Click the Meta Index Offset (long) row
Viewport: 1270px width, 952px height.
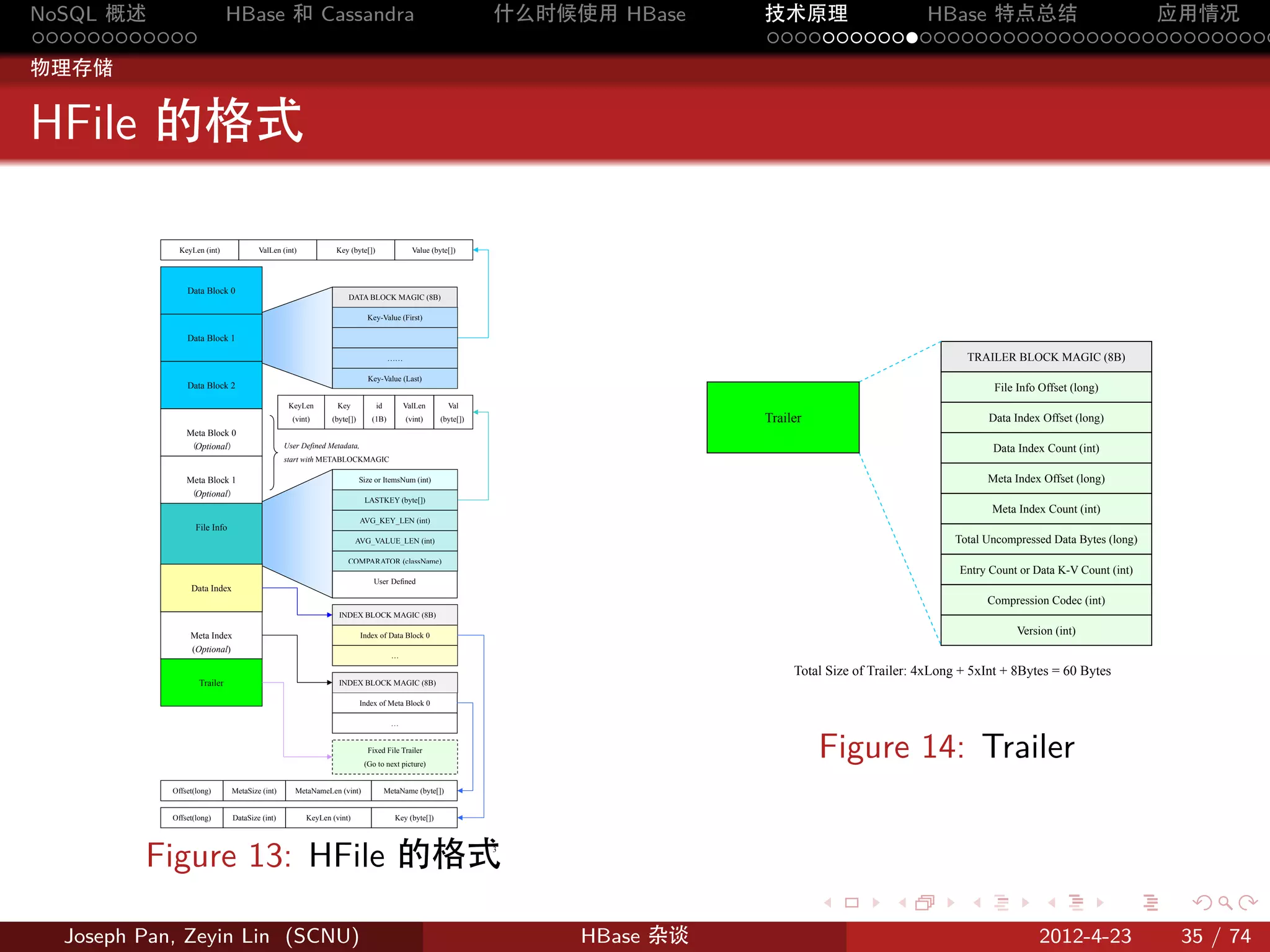click(x=1046, y=478)
